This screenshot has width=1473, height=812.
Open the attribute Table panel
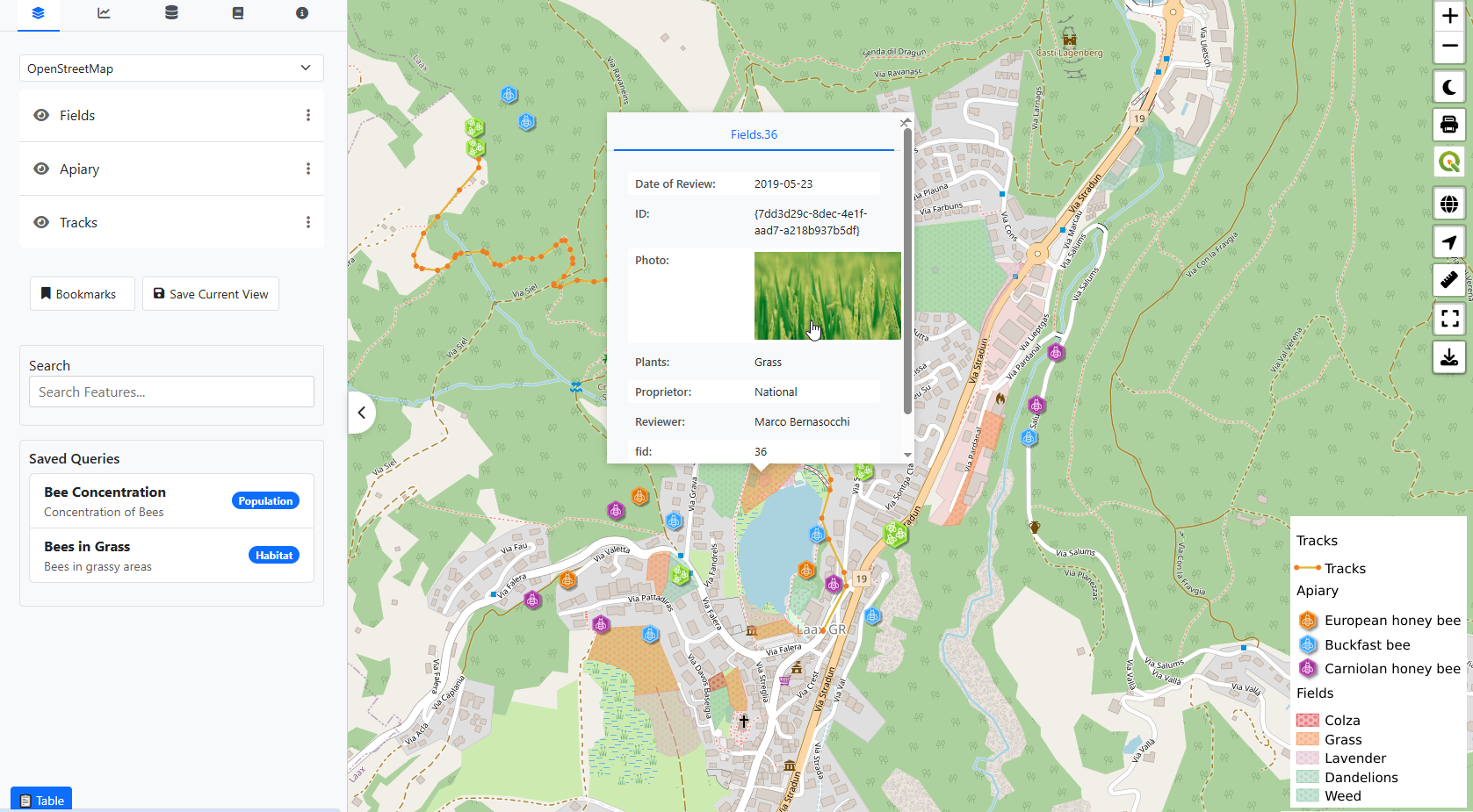click(x=41, y=800)
